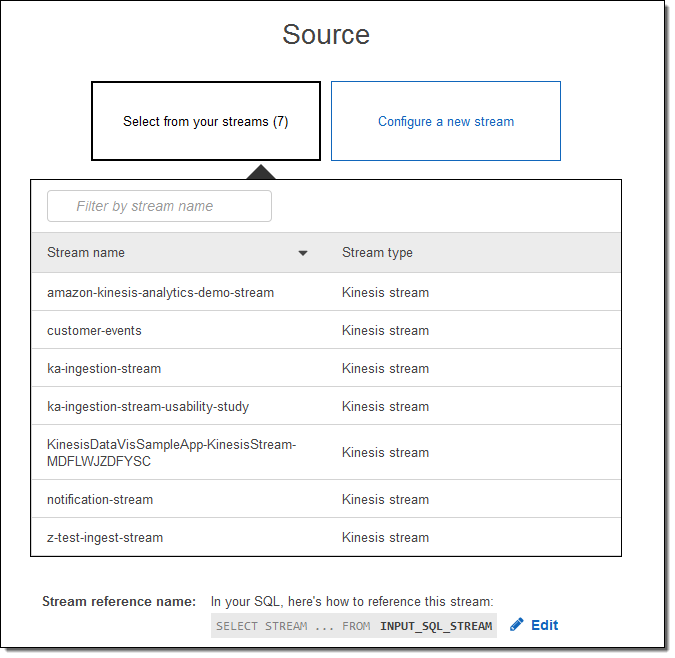Choose the notification-stream row
675x658 pixels.
[100, 500]
